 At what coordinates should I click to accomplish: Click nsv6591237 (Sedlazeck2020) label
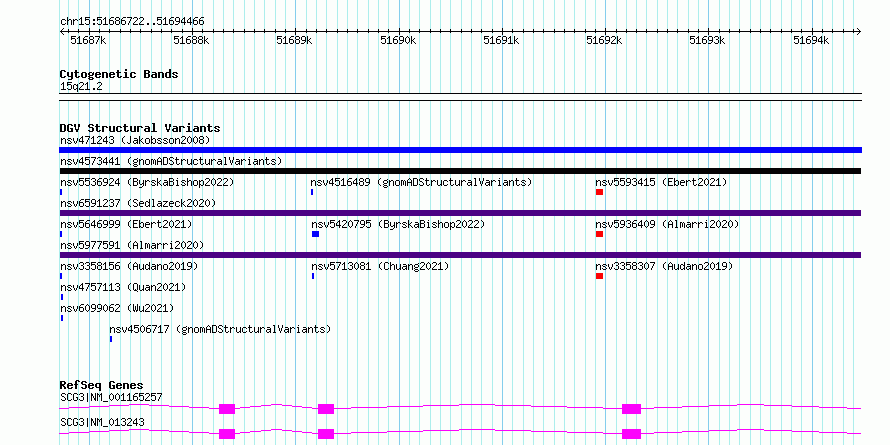point(138,203)
